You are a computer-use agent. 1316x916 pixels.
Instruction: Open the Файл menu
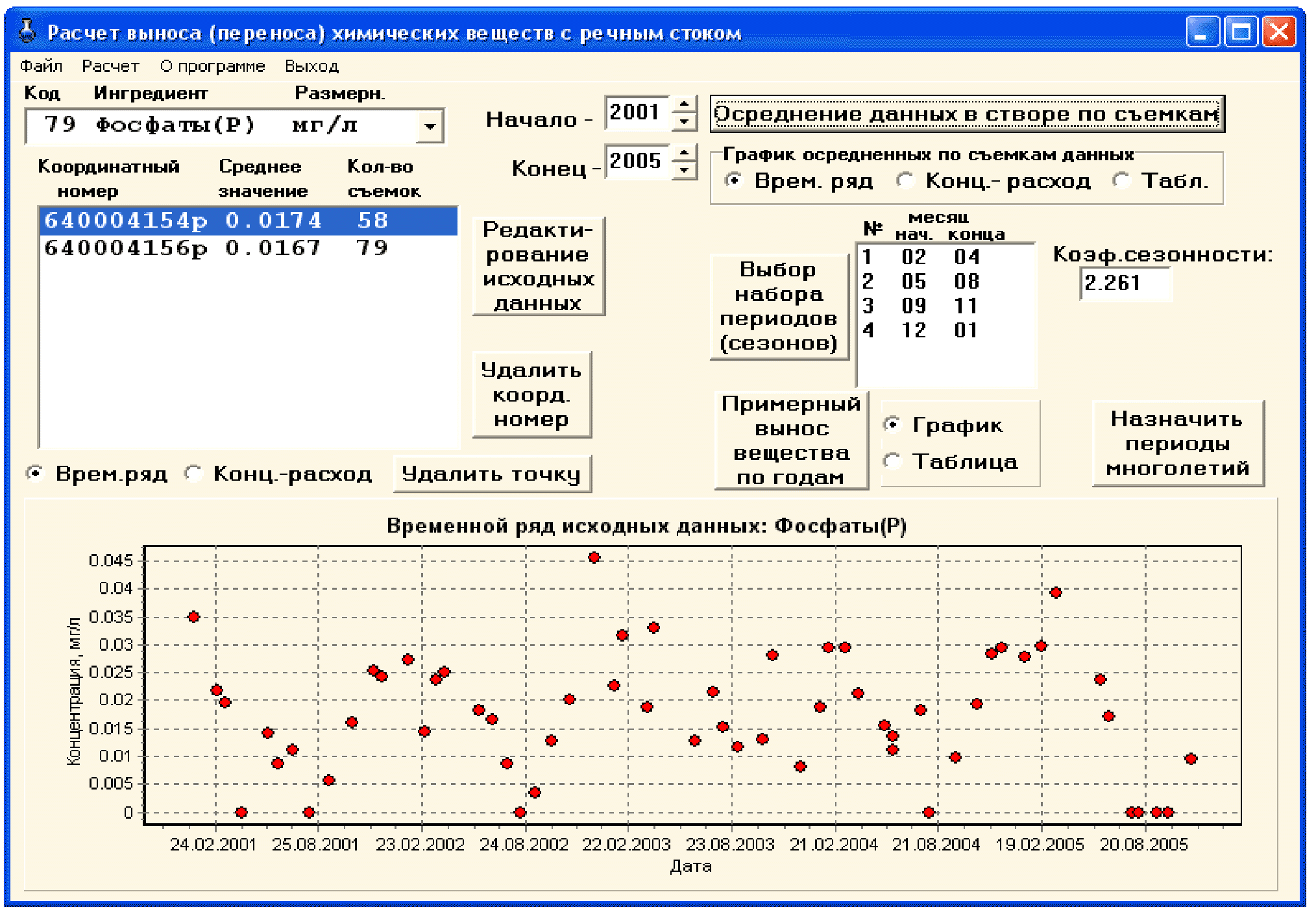click(41, 66)
